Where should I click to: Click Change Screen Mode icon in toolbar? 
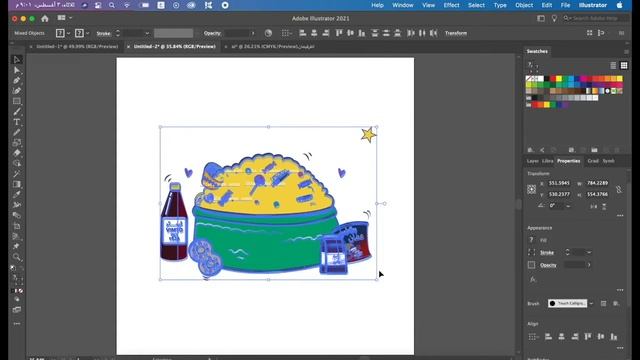17,310
